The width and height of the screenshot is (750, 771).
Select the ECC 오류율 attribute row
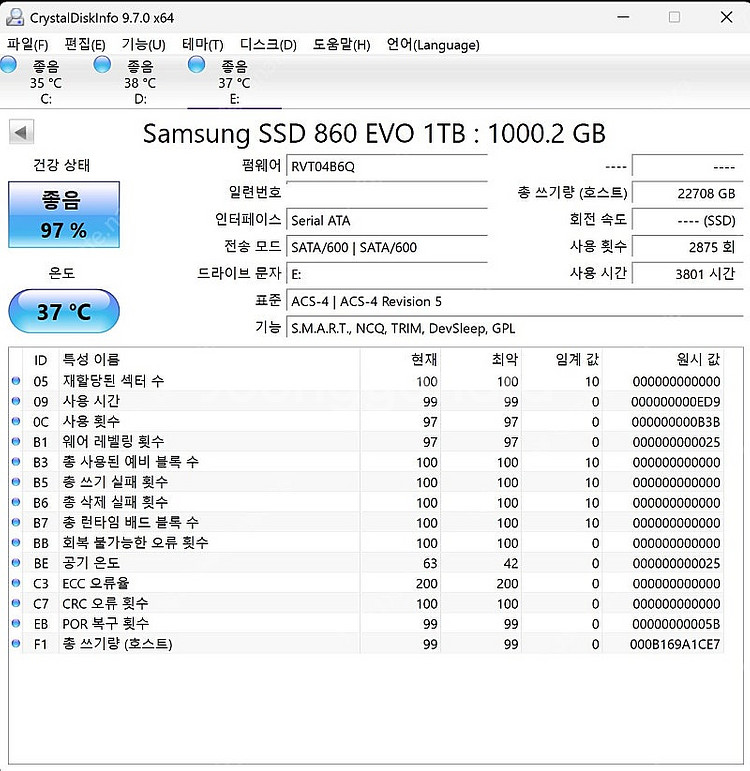pos(366,583)
